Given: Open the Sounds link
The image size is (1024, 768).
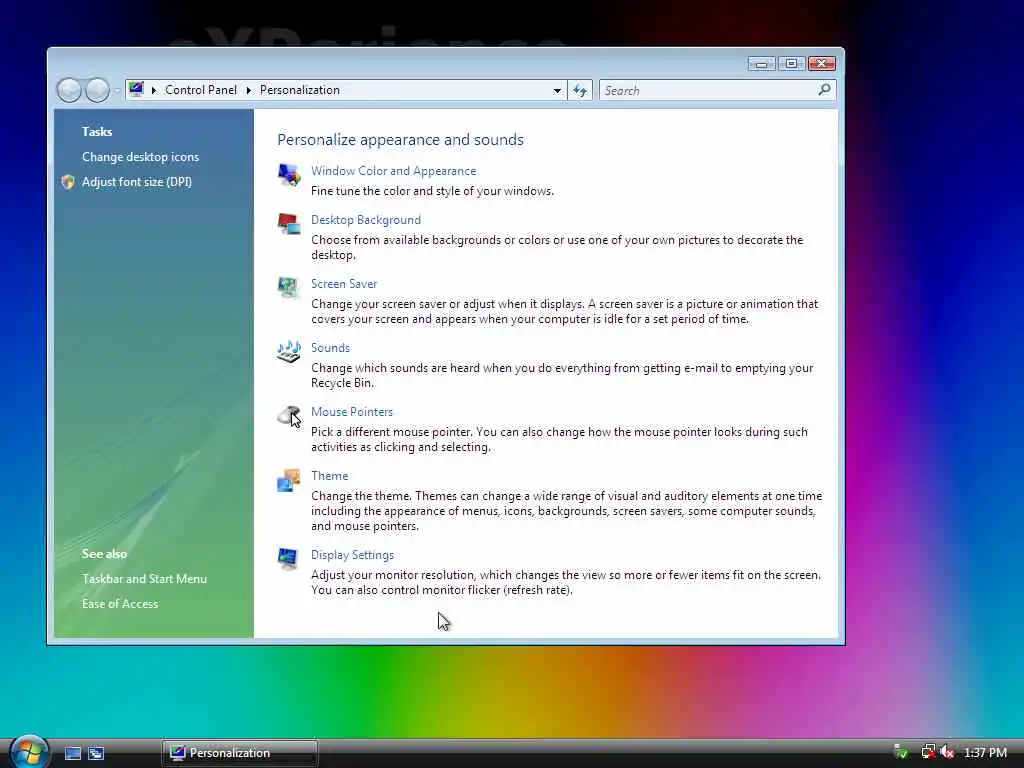Looking at the screenshot, I should [330, 348].
